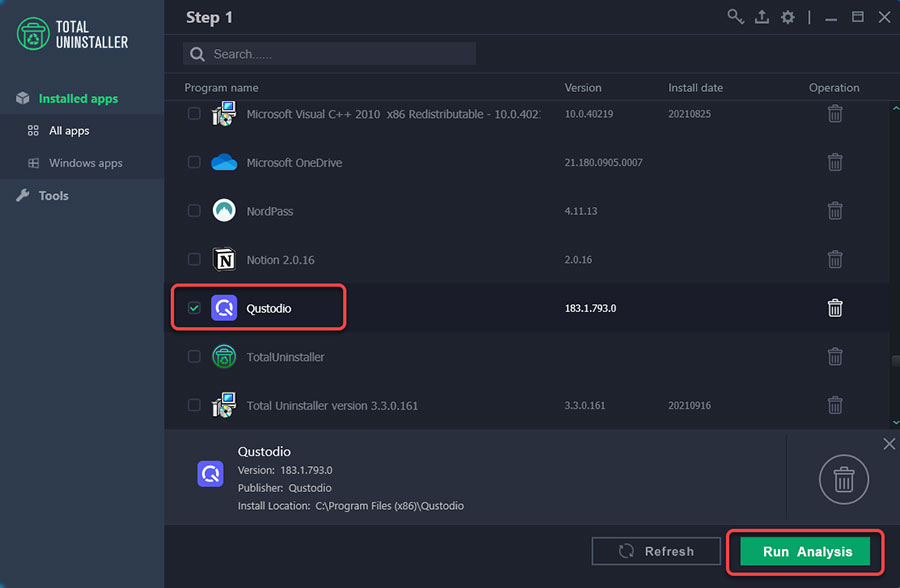
Task: Click NordPass version 4.11.13
Action: pyautogui.click(x=580, y=211)
